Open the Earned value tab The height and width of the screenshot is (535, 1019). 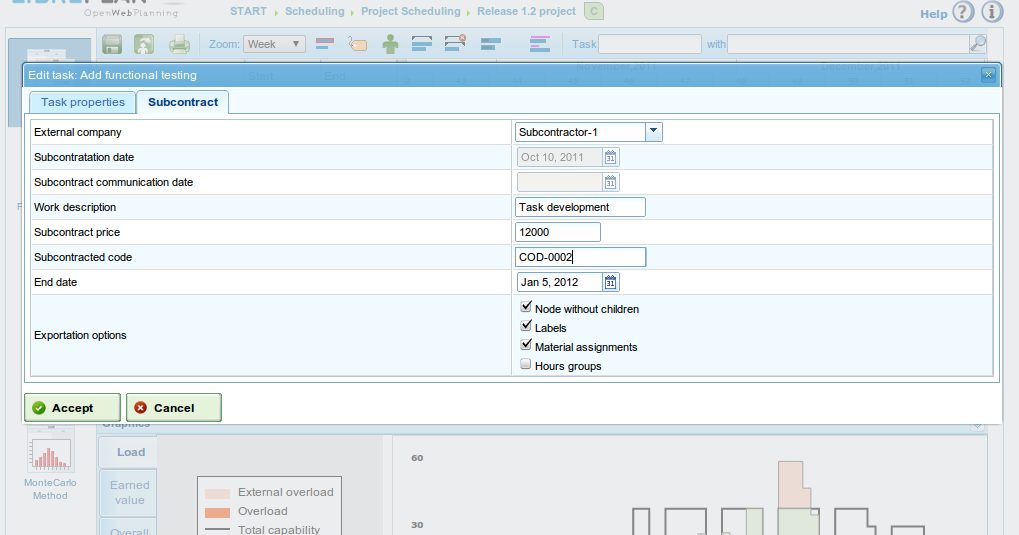click(129, 493)
